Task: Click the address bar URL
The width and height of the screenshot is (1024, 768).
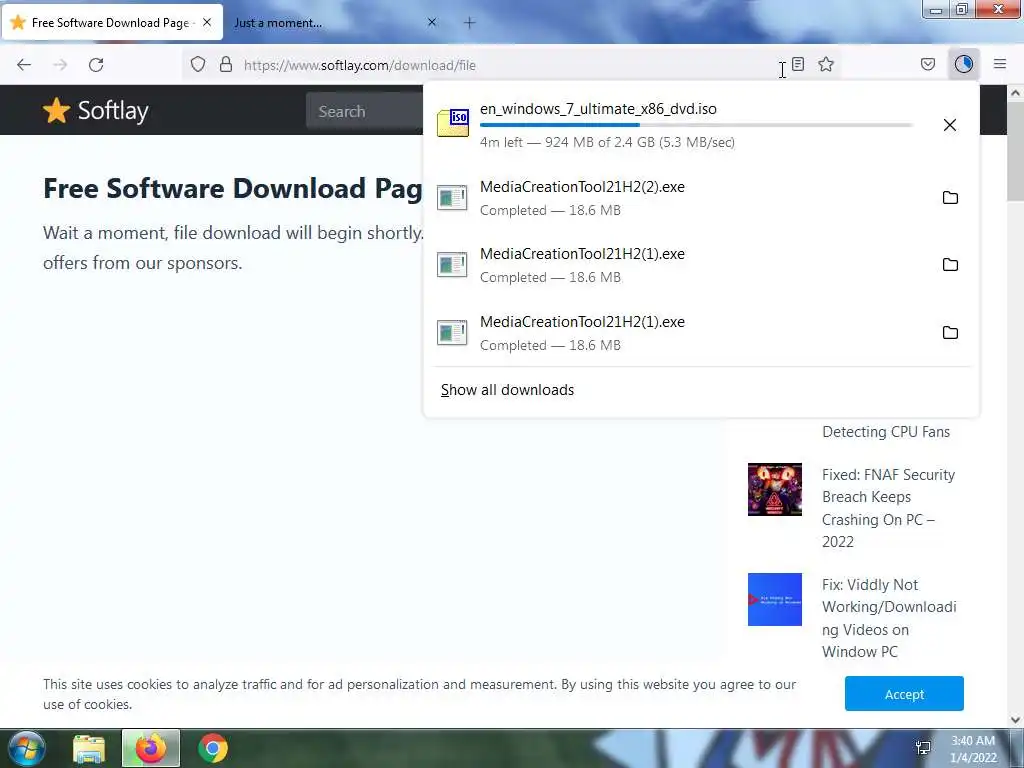Action: 360,65
